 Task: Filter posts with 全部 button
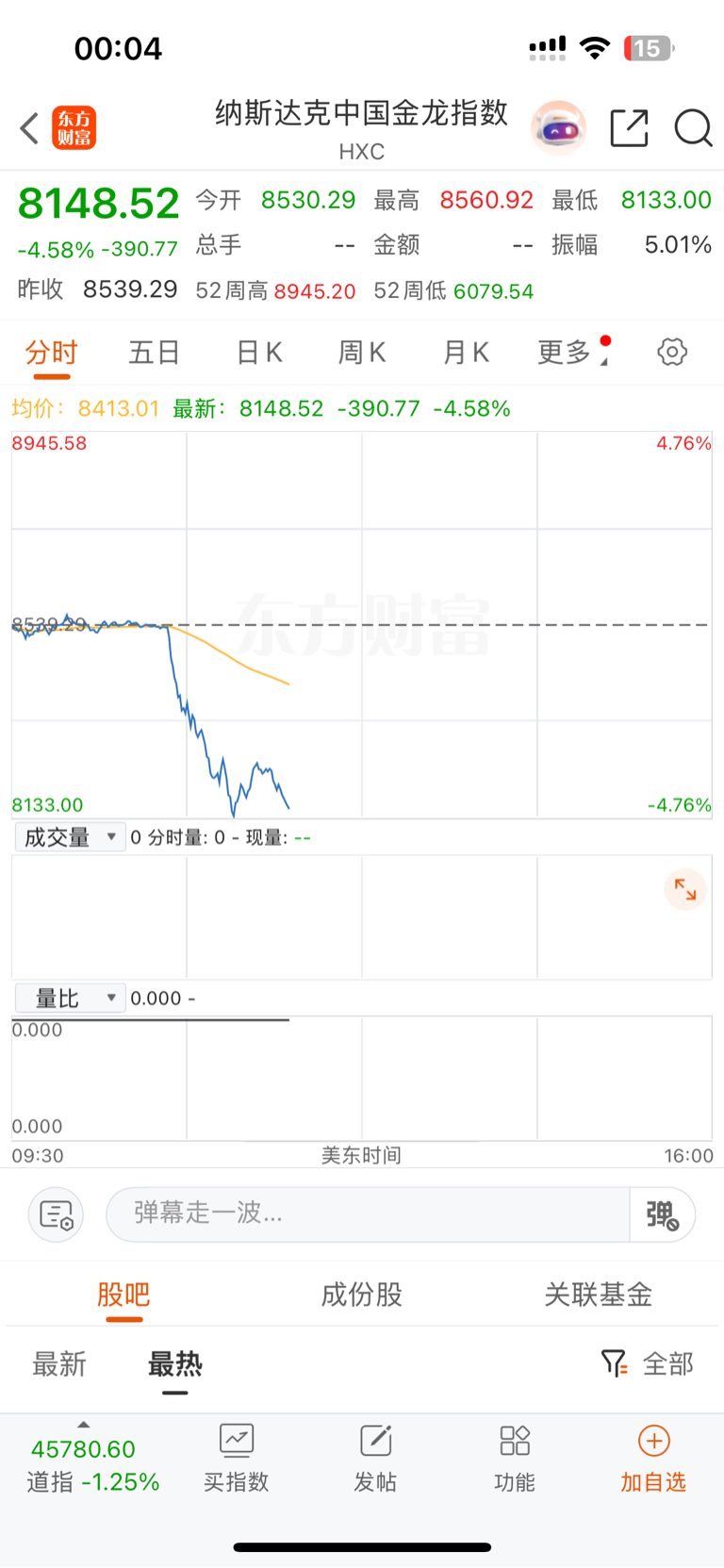[648, 1363]
